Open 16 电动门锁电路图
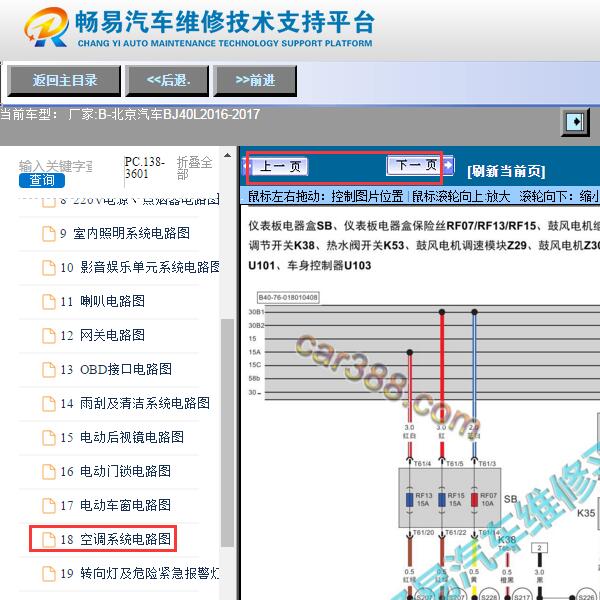 pos(116,471)
